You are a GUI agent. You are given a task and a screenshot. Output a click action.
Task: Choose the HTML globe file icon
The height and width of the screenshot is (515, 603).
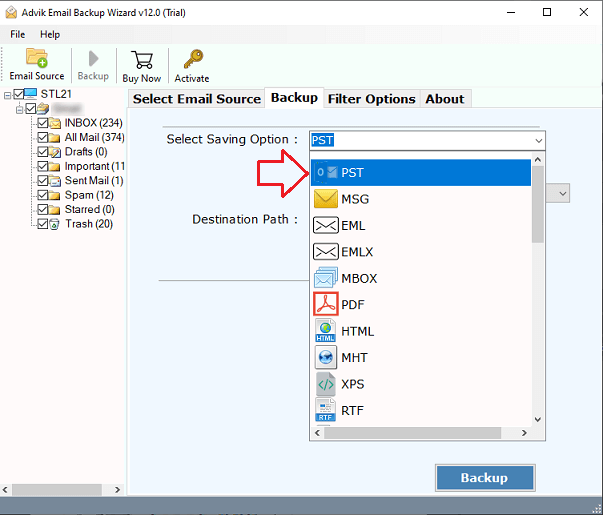[325, 331]
